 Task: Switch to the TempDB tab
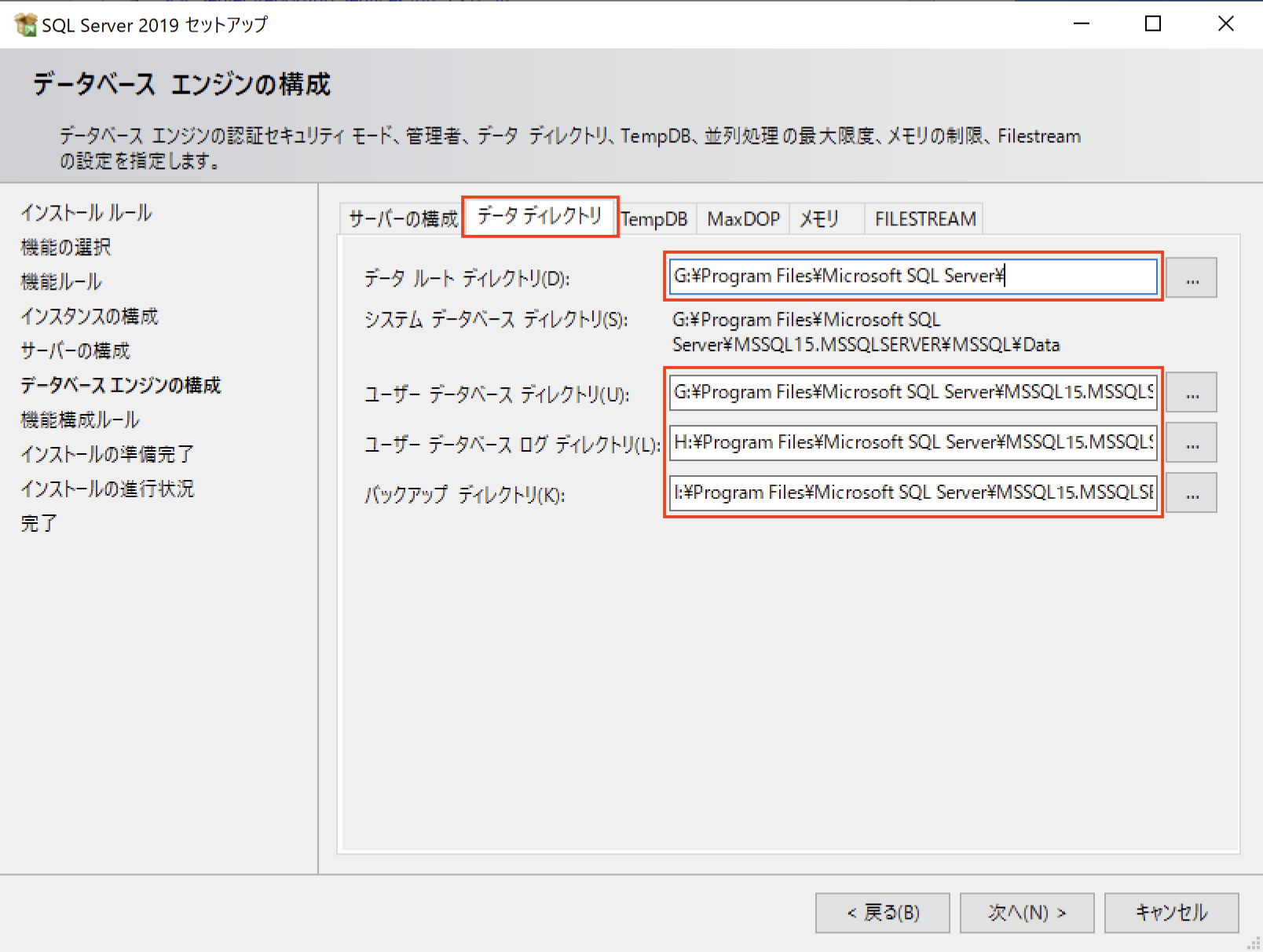pyautogui.click(x=656, y=218)
